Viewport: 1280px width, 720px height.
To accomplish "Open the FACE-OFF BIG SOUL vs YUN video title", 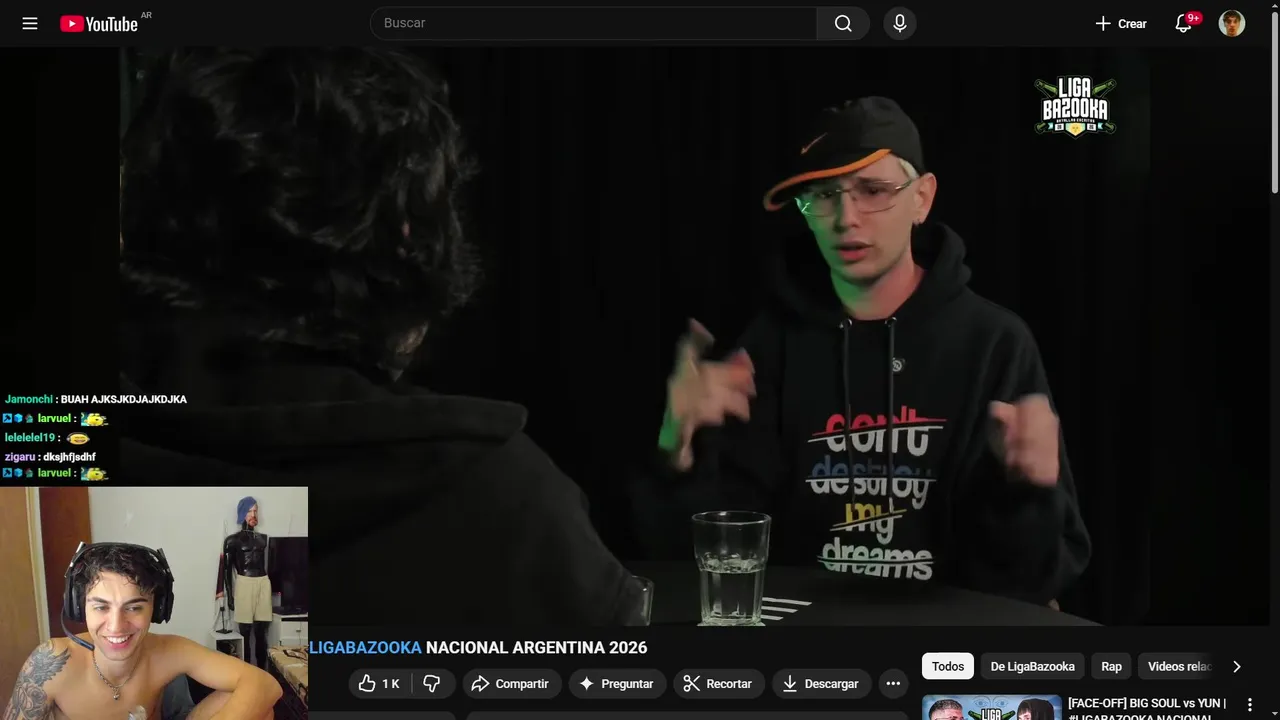I will pos(1147,708).
